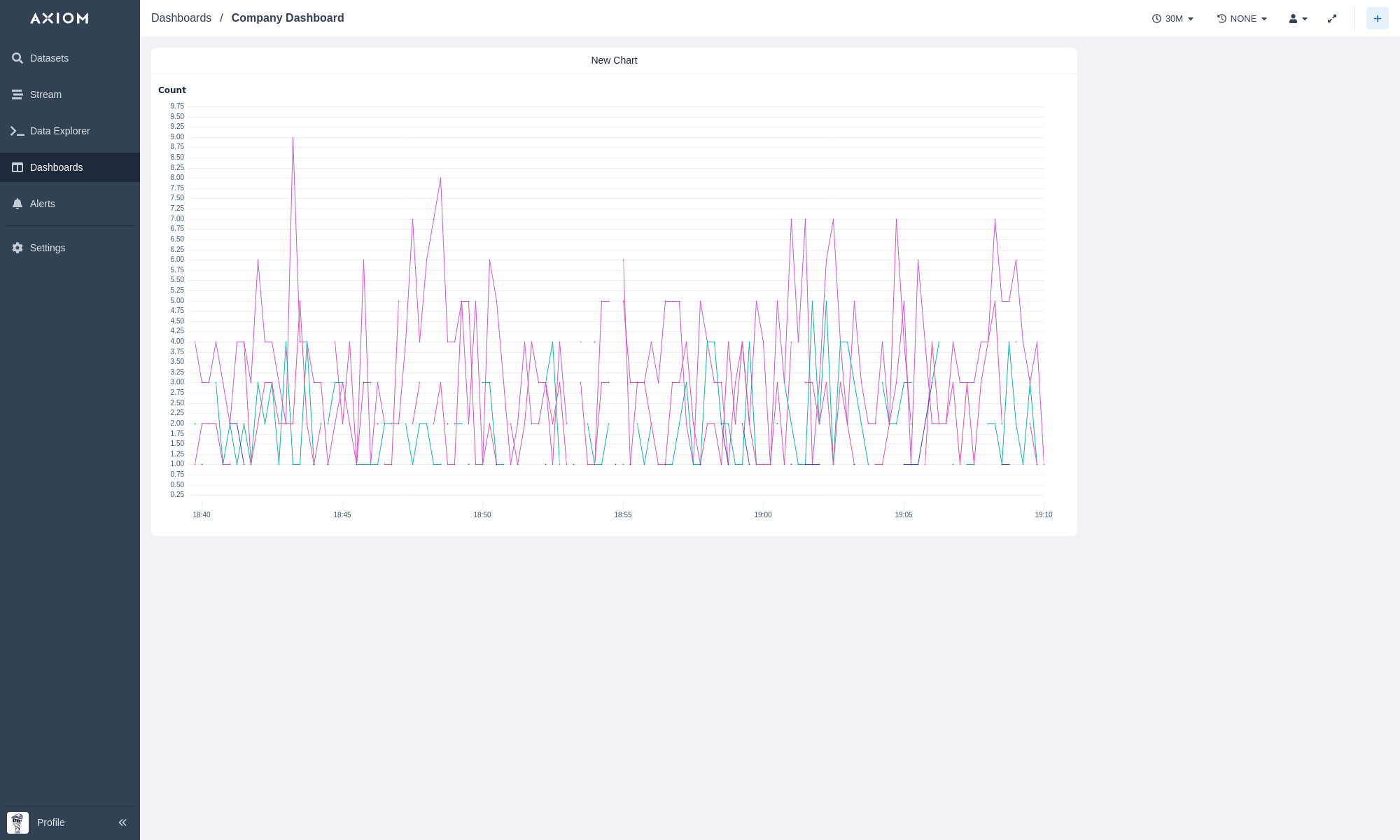Click the Alerts bell icon
The width and height of the screenshot is (1400, 840).
[17, 204]
